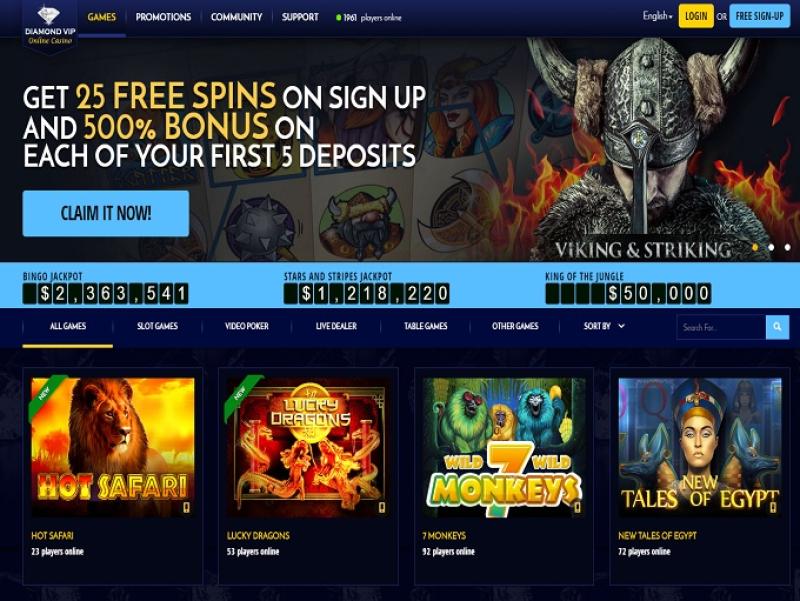Select the second carousel slide dot
Screen dimensions: 800x601
coord(771,247)
